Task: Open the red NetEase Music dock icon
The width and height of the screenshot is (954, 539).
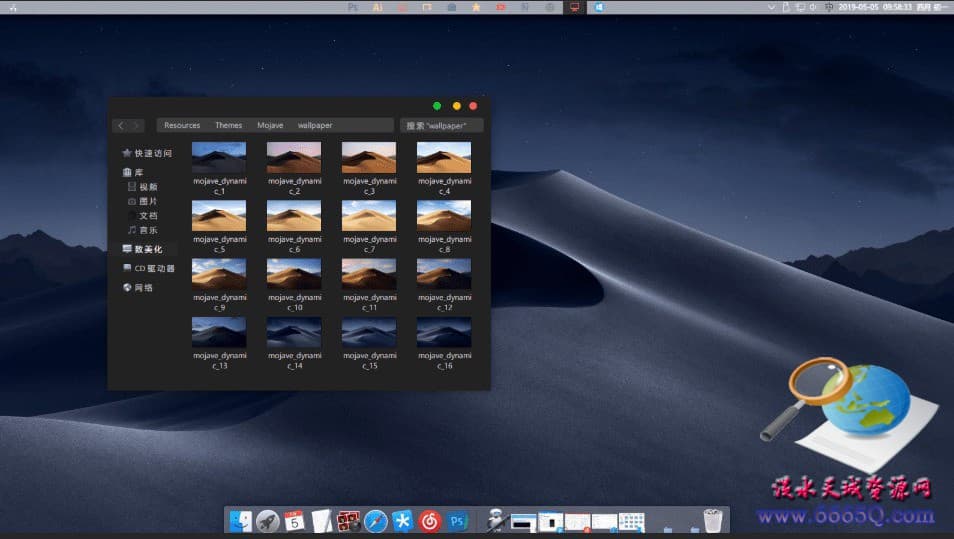Action: click(x=430, y=521)
